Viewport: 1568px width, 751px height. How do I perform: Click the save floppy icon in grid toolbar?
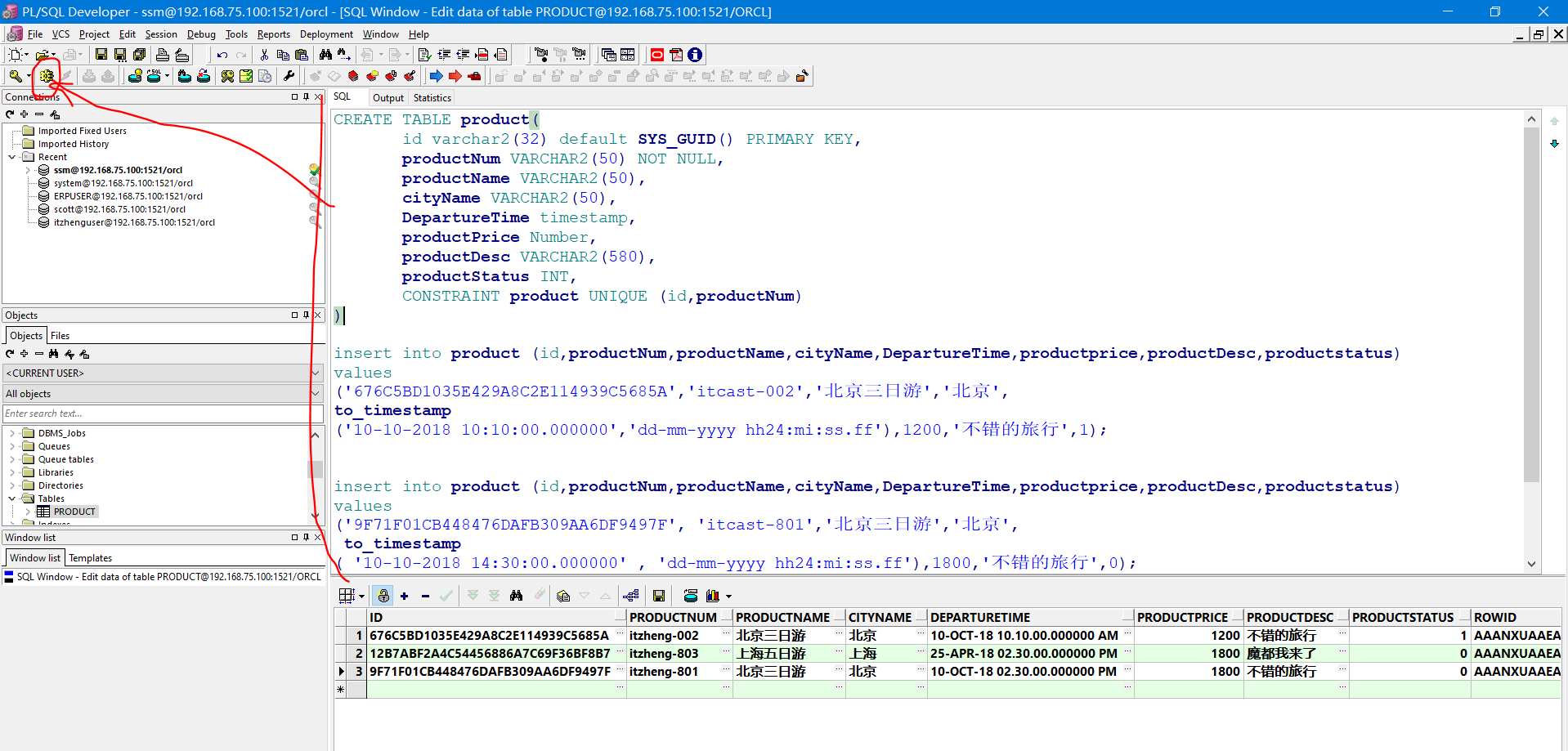click(x=659, y=596)
